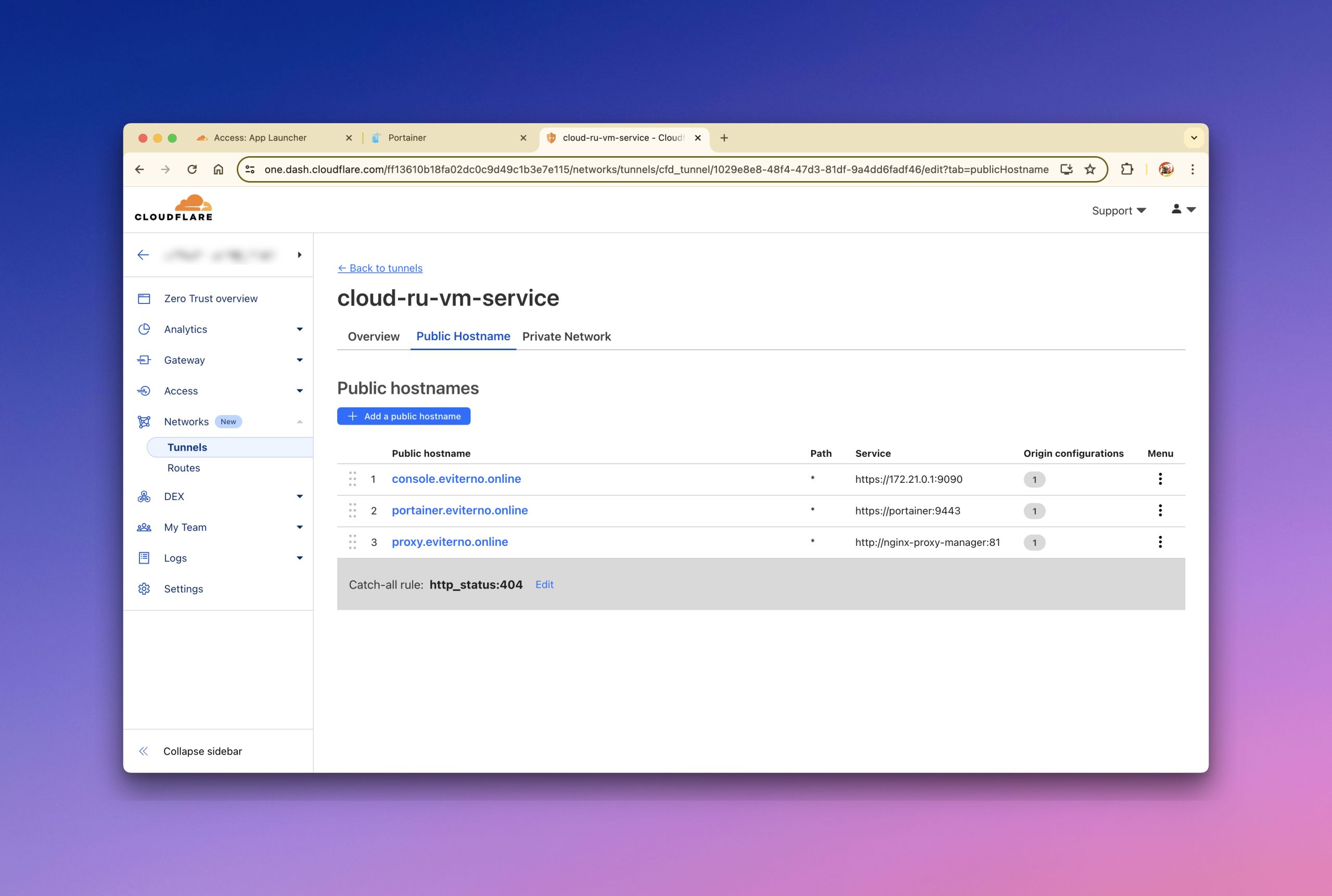This screenshot has width=1332, height=896.
Task: Open the user account dropdown
Action: (x=1183, y=210)
